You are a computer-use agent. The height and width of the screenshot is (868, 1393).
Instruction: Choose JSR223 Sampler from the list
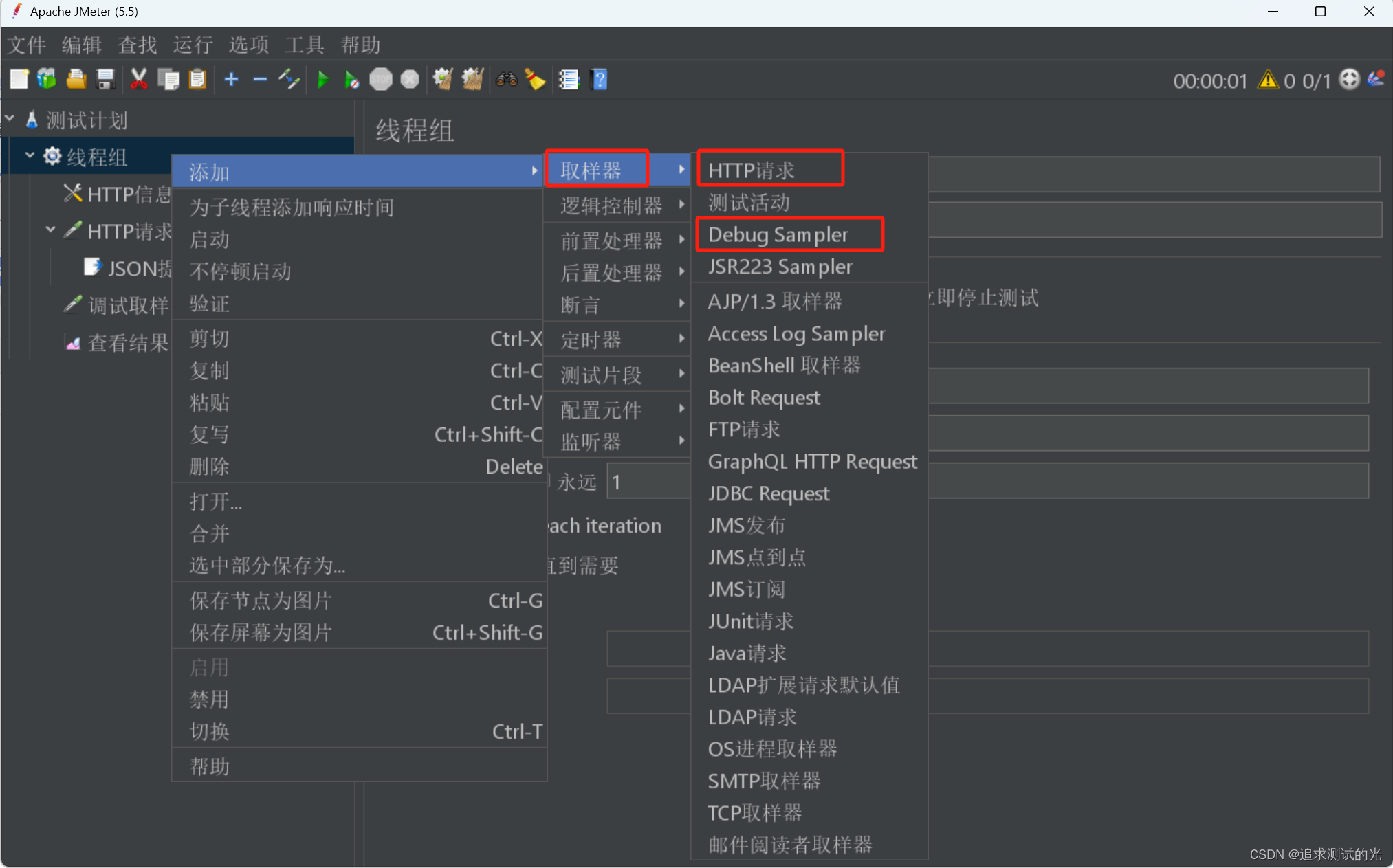809,266
